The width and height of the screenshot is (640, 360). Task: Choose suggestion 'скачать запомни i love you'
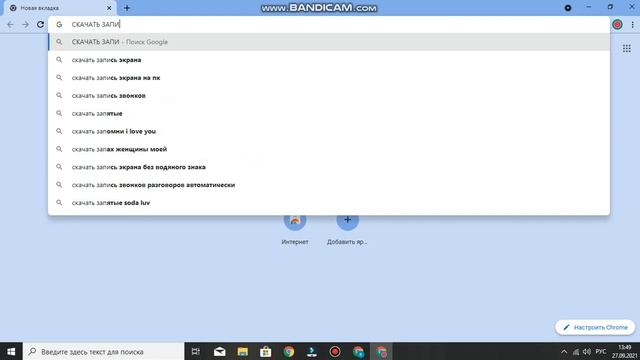329,131
